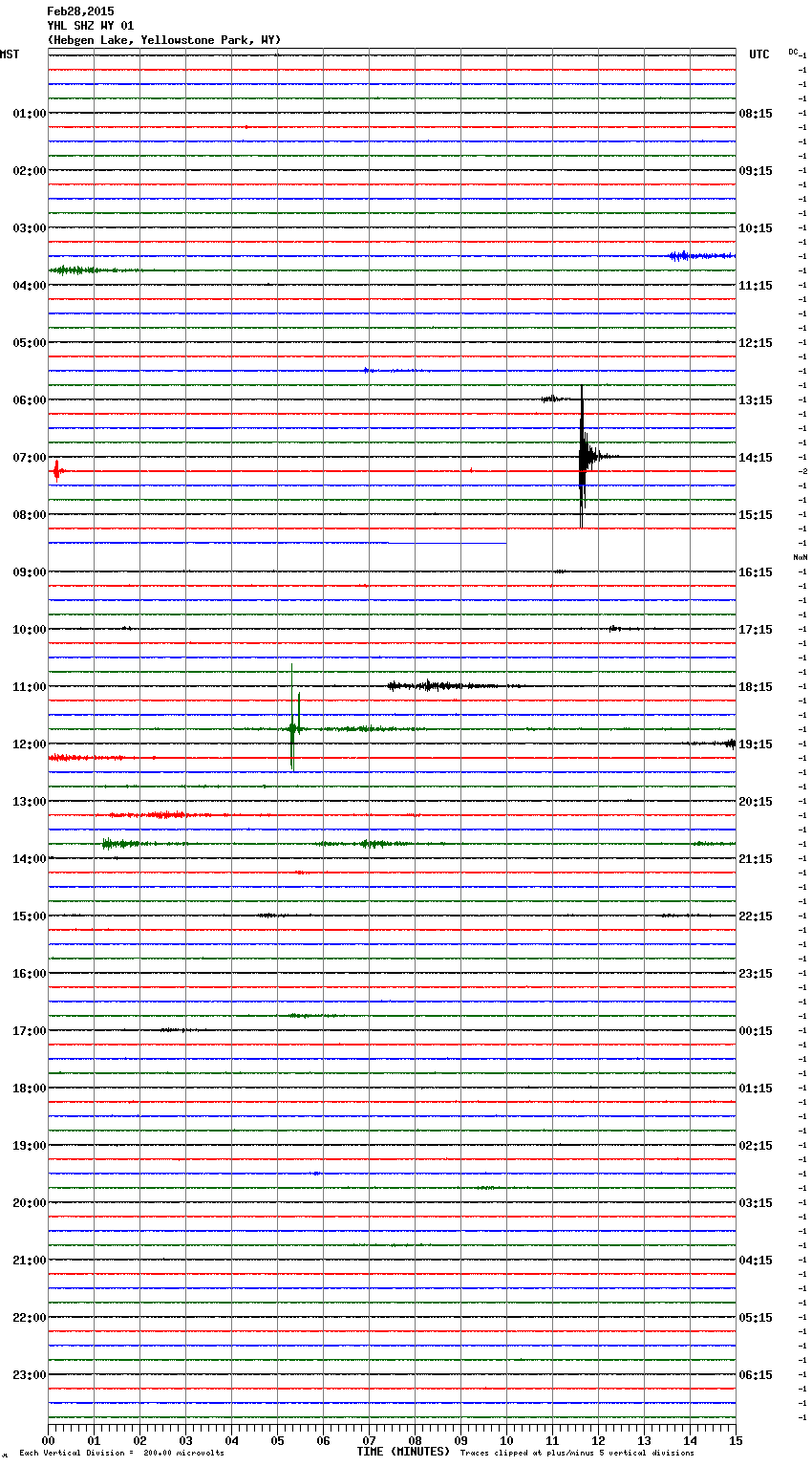Click minute 11 on the bottom axis
The height and width of the screenshot is (1466, 812).
pyautogui.click(x=552, y=1440)
